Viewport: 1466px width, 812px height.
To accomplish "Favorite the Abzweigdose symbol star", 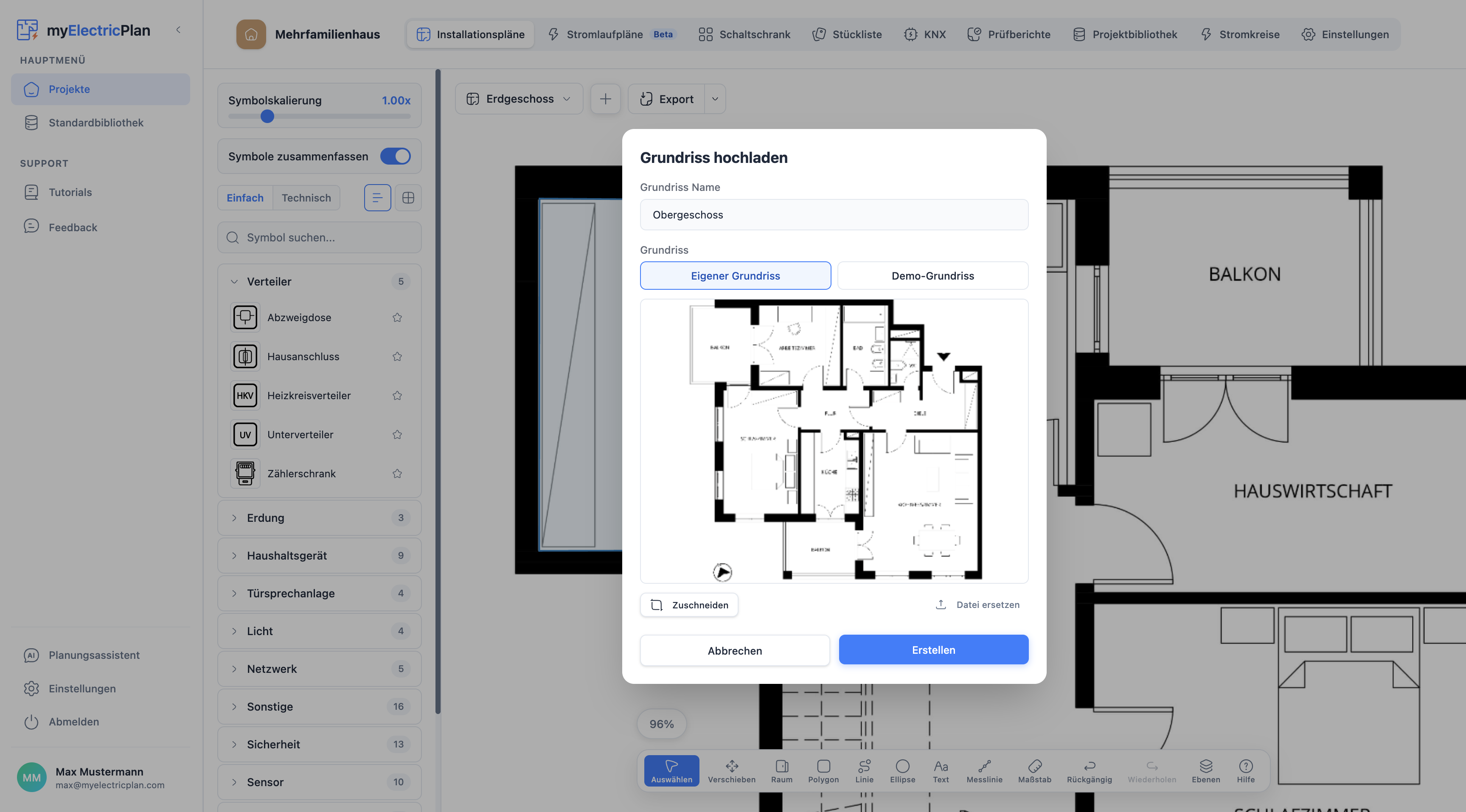I will coord(397,317).
